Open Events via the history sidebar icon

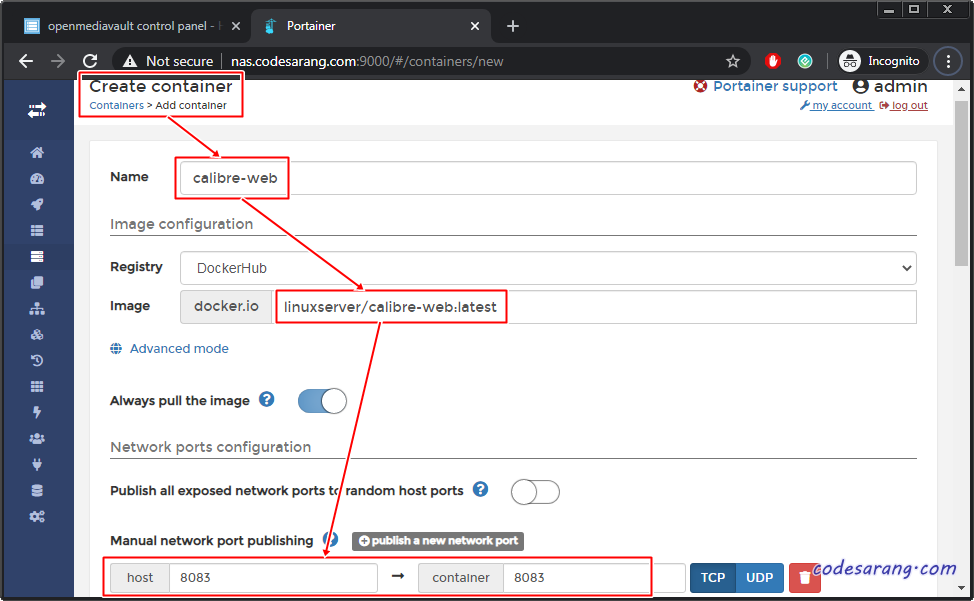point(37,360)
